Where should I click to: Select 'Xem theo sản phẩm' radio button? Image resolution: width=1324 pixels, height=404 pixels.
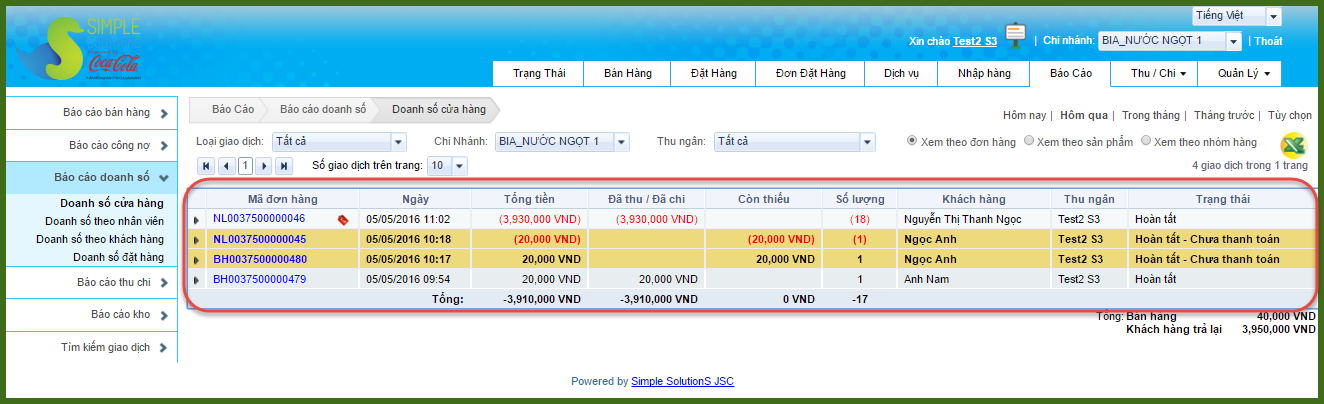[1030, 141]
